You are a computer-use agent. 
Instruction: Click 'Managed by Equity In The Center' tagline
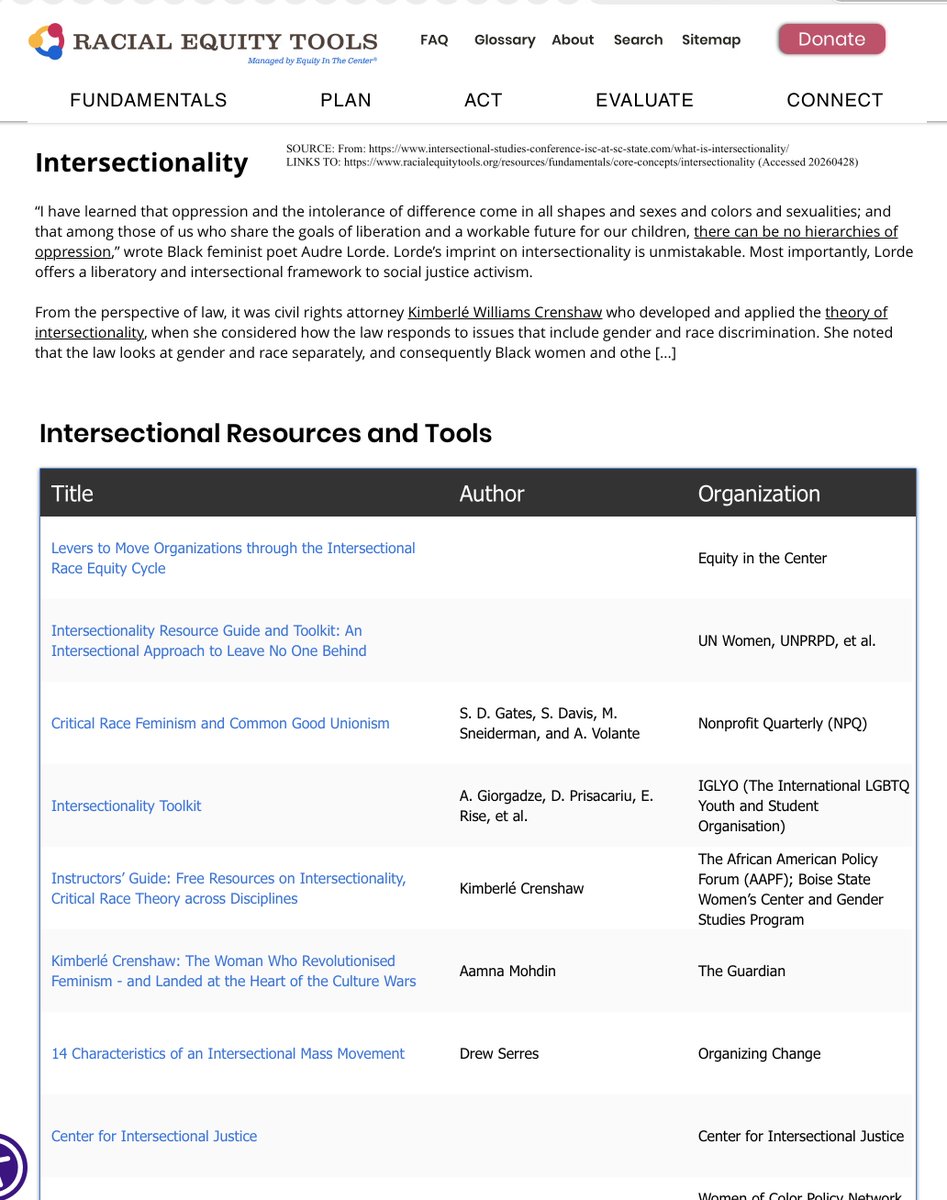pos(313,61)
